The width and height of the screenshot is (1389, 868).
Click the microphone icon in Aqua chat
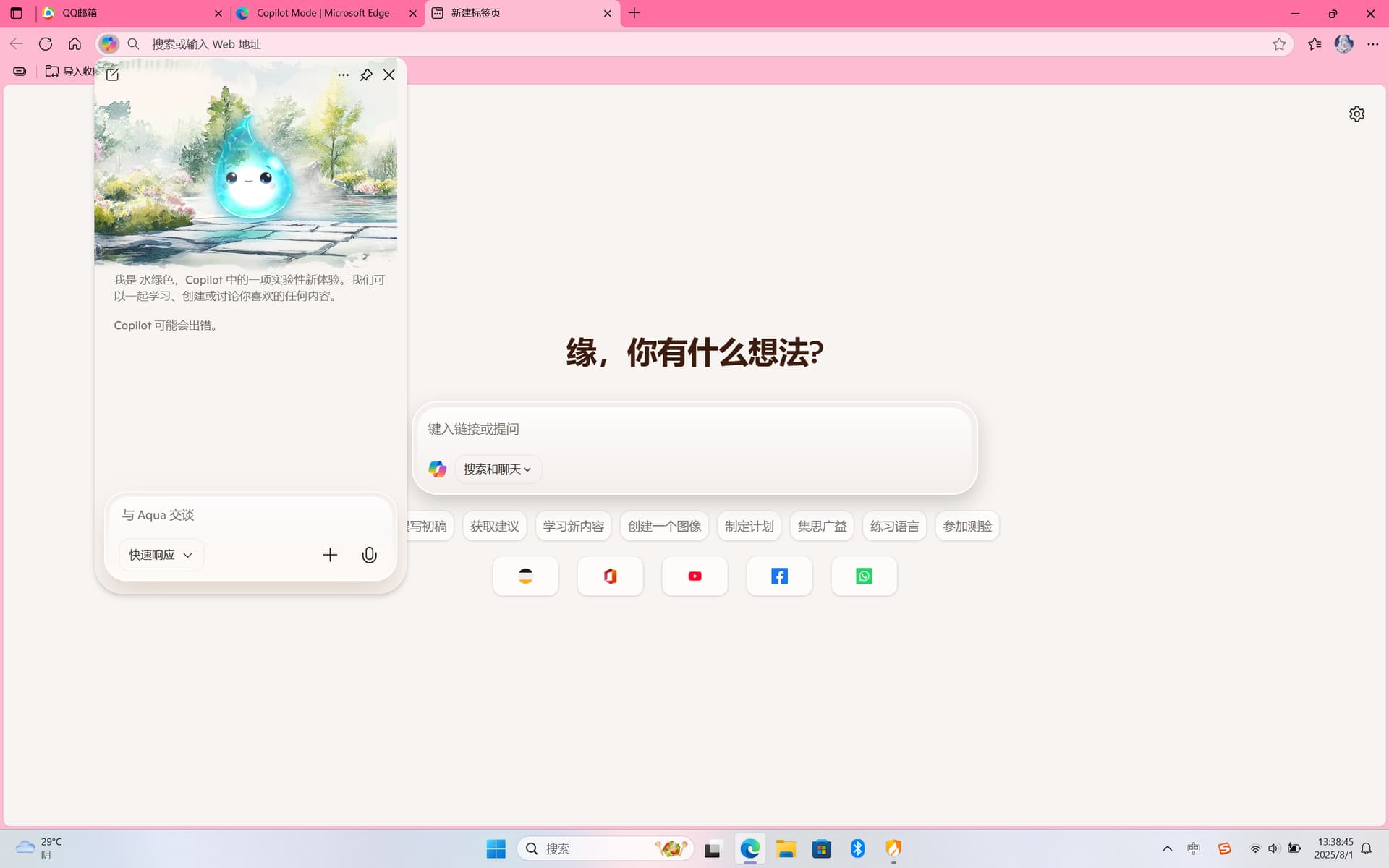369,555
